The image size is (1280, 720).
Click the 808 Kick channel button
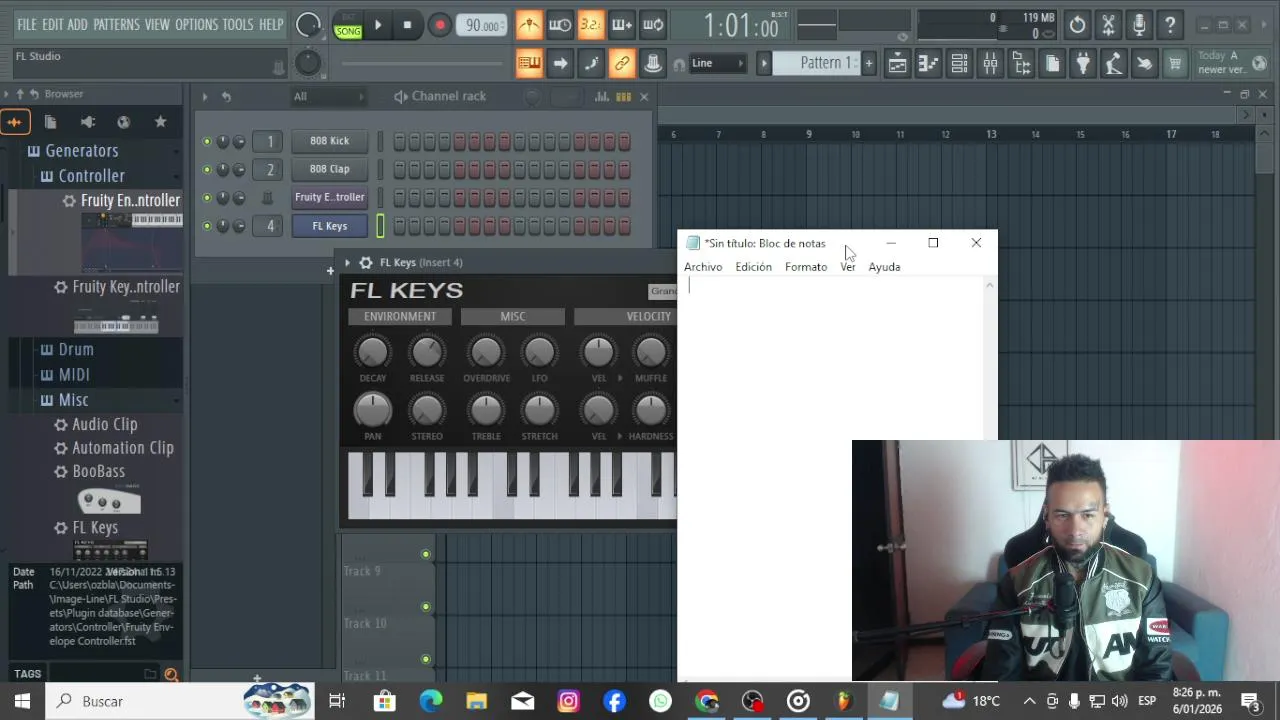[330, 141]
